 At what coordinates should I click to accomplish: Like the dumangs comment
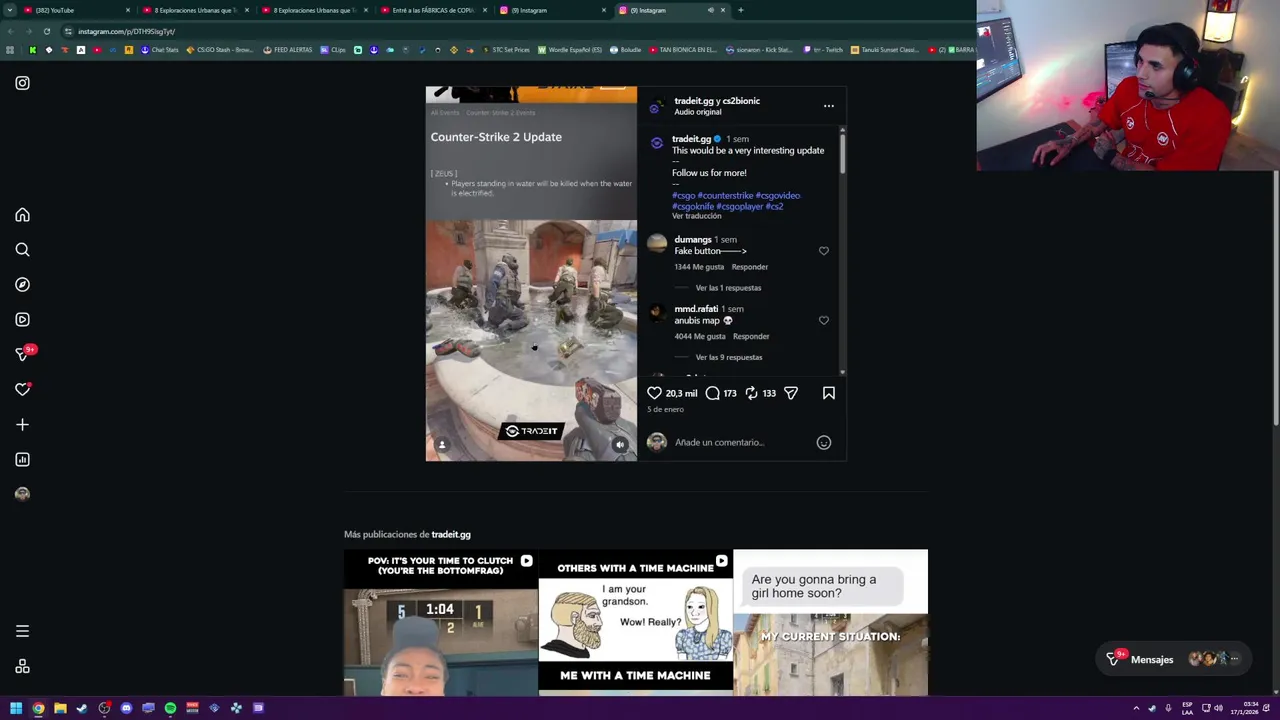tap(824, 251)
